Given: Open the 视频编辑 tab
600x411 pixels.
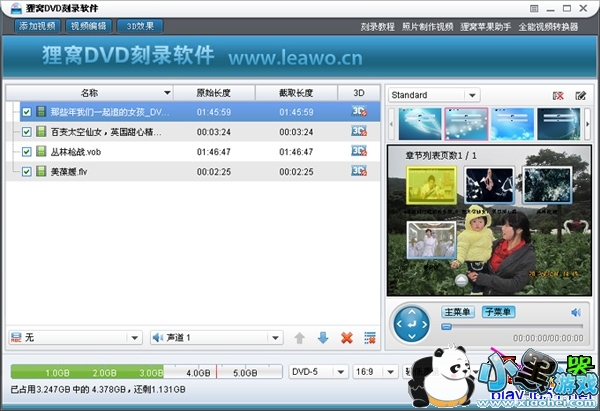Looking at the screenshot, I should (89, 25).
